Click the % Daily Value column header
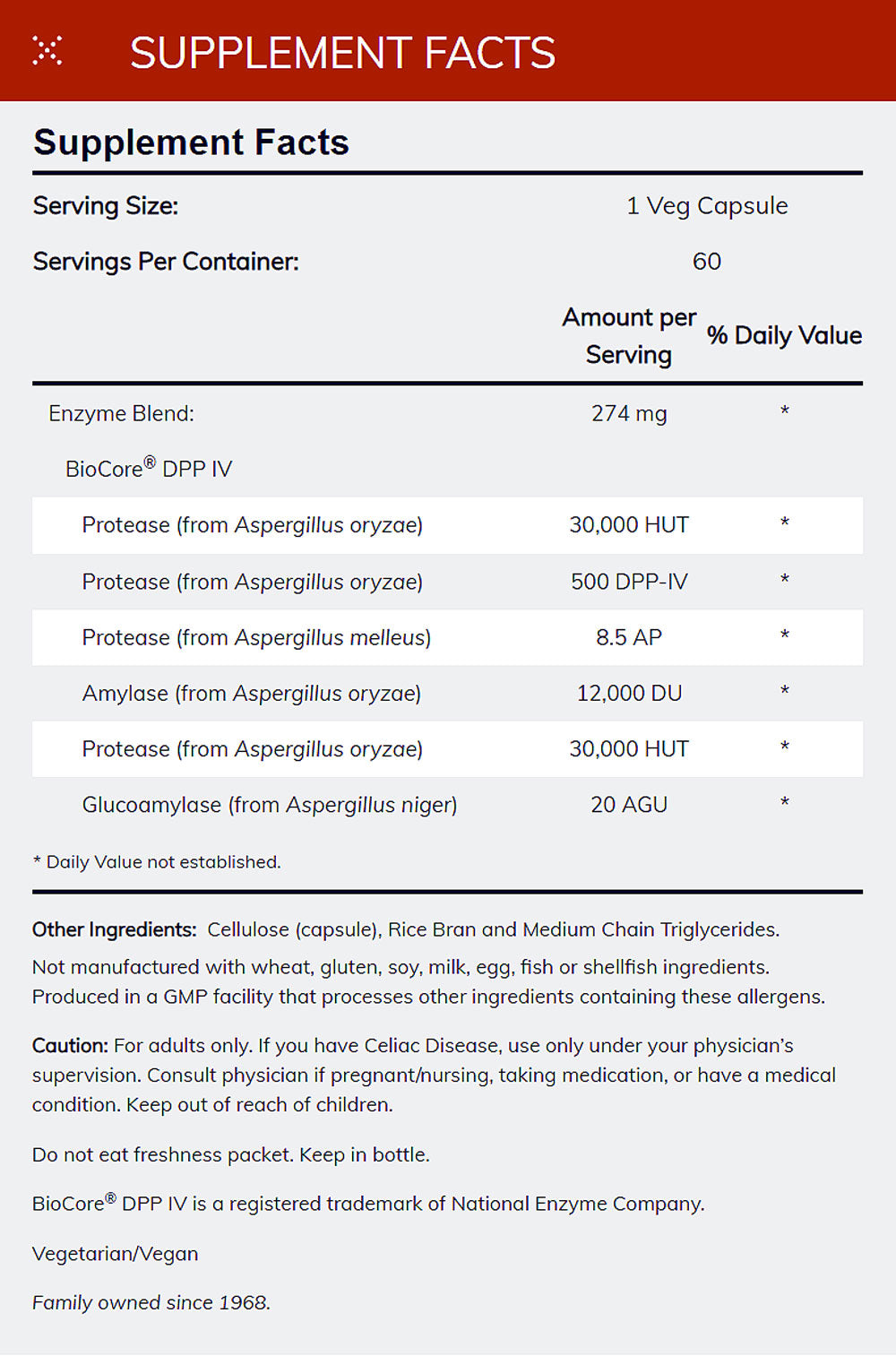 (x=784, y=335)
